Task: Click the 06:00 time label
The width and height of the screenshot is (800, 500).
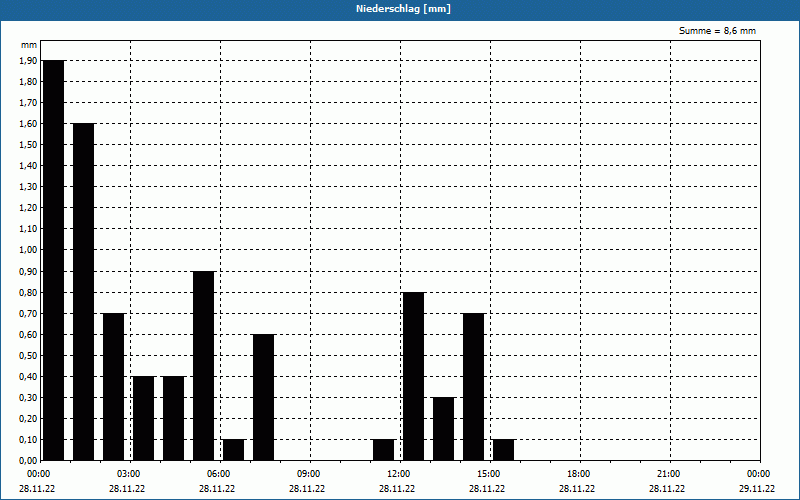Action: point(218,474)
